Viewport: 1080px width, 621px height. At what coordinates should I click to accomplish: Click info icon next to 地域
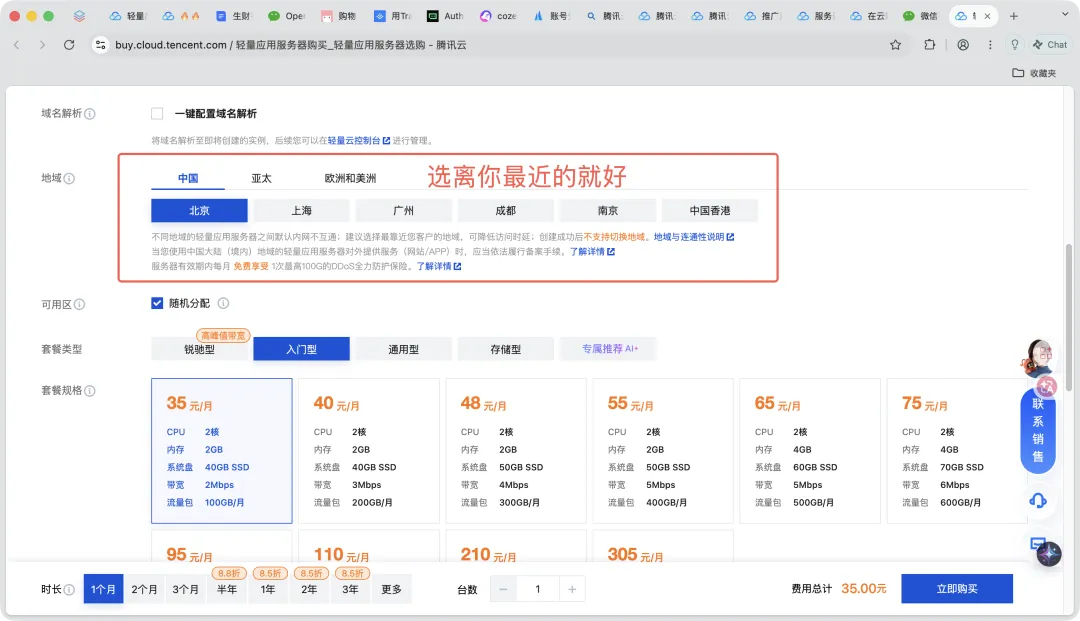[x=69, y=178]
